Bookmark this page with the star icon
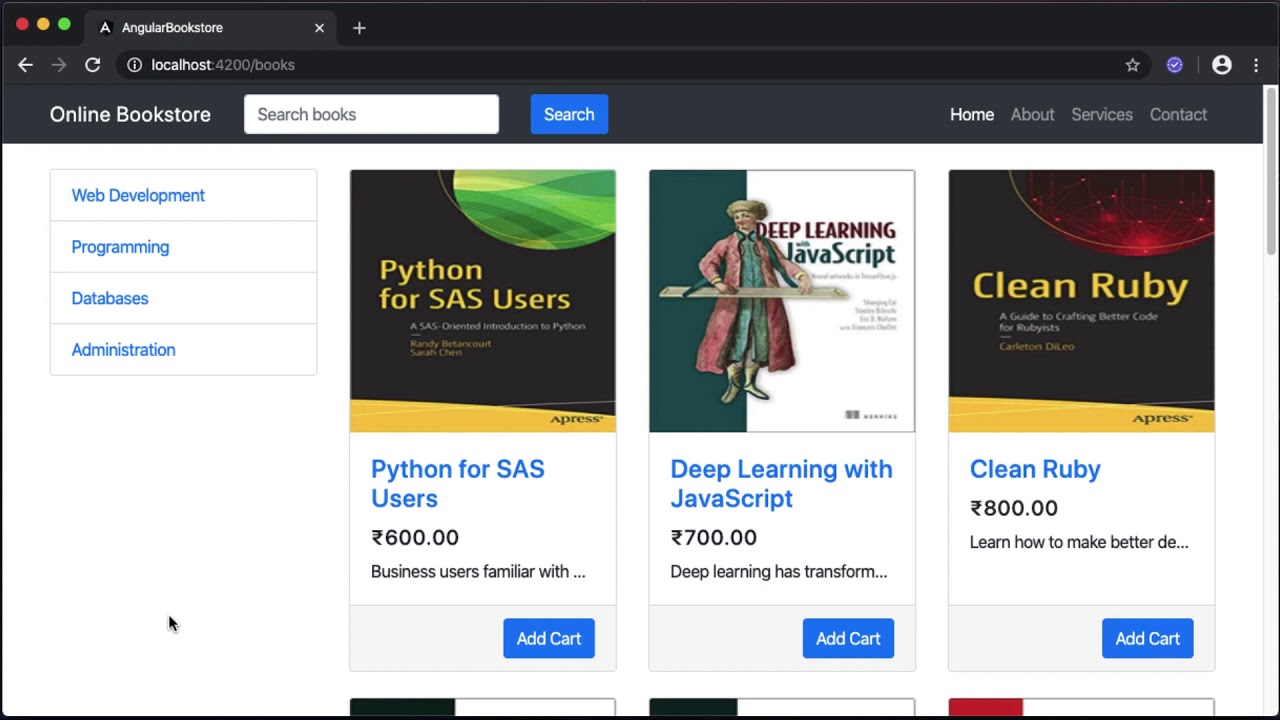Image resolution: width=1280 pixels, height=720 pixels. pos(1132,65)
